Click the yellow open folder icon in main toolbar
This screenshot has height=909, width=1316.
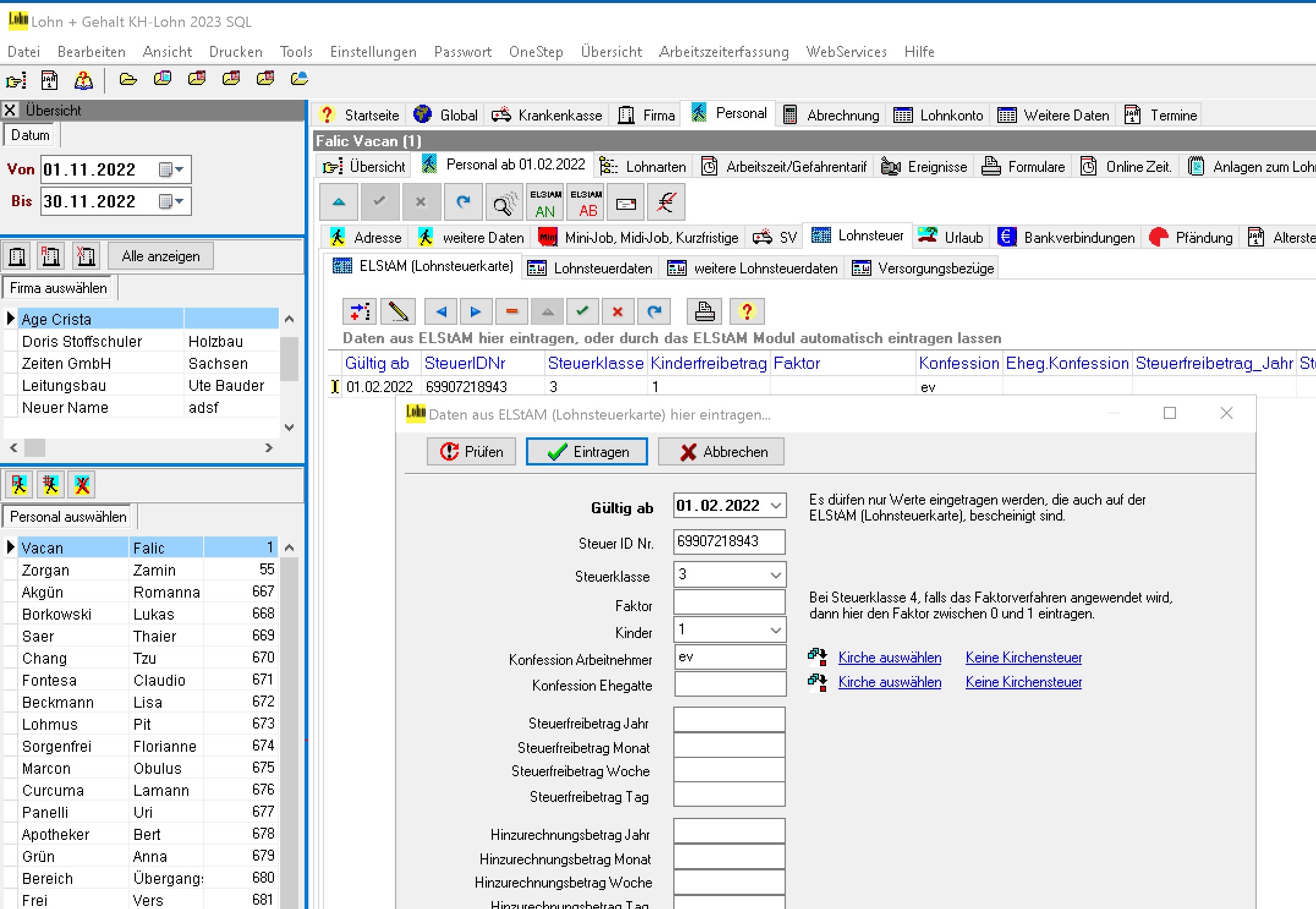tap(128, 80)
